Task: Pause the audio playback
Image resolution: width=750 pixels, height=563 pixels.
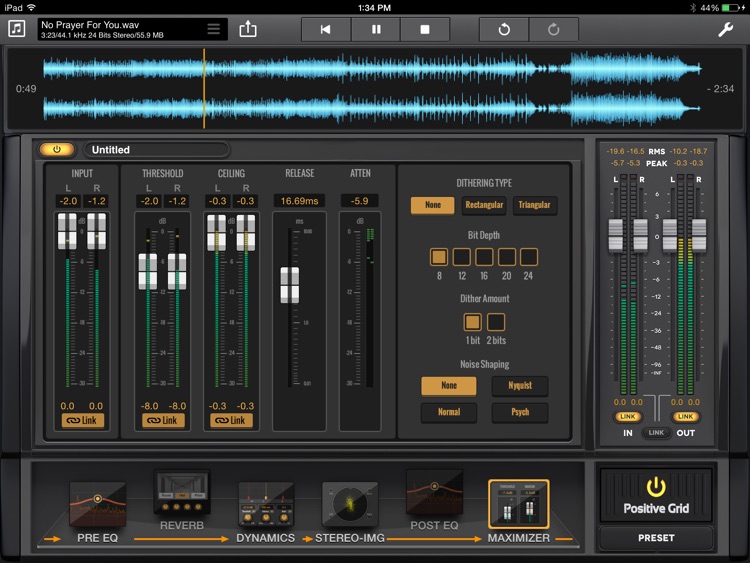Action: tap(376, 29)
